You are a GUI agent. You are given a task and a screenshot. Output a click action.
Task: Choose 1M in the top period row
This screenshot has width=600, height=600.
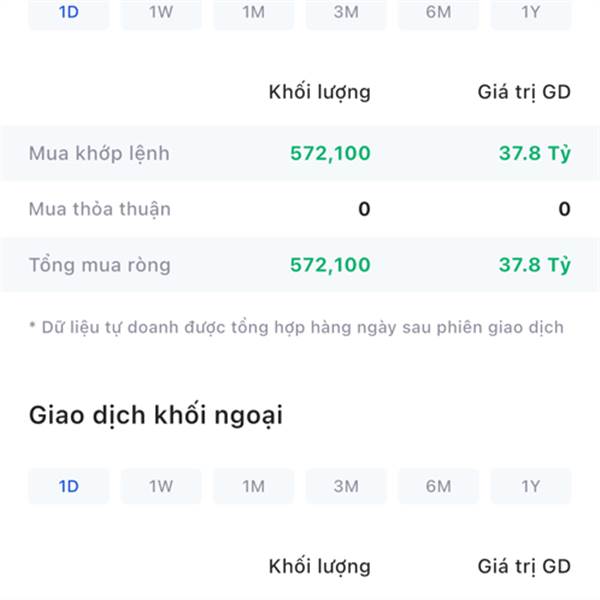tap(254, 14)
